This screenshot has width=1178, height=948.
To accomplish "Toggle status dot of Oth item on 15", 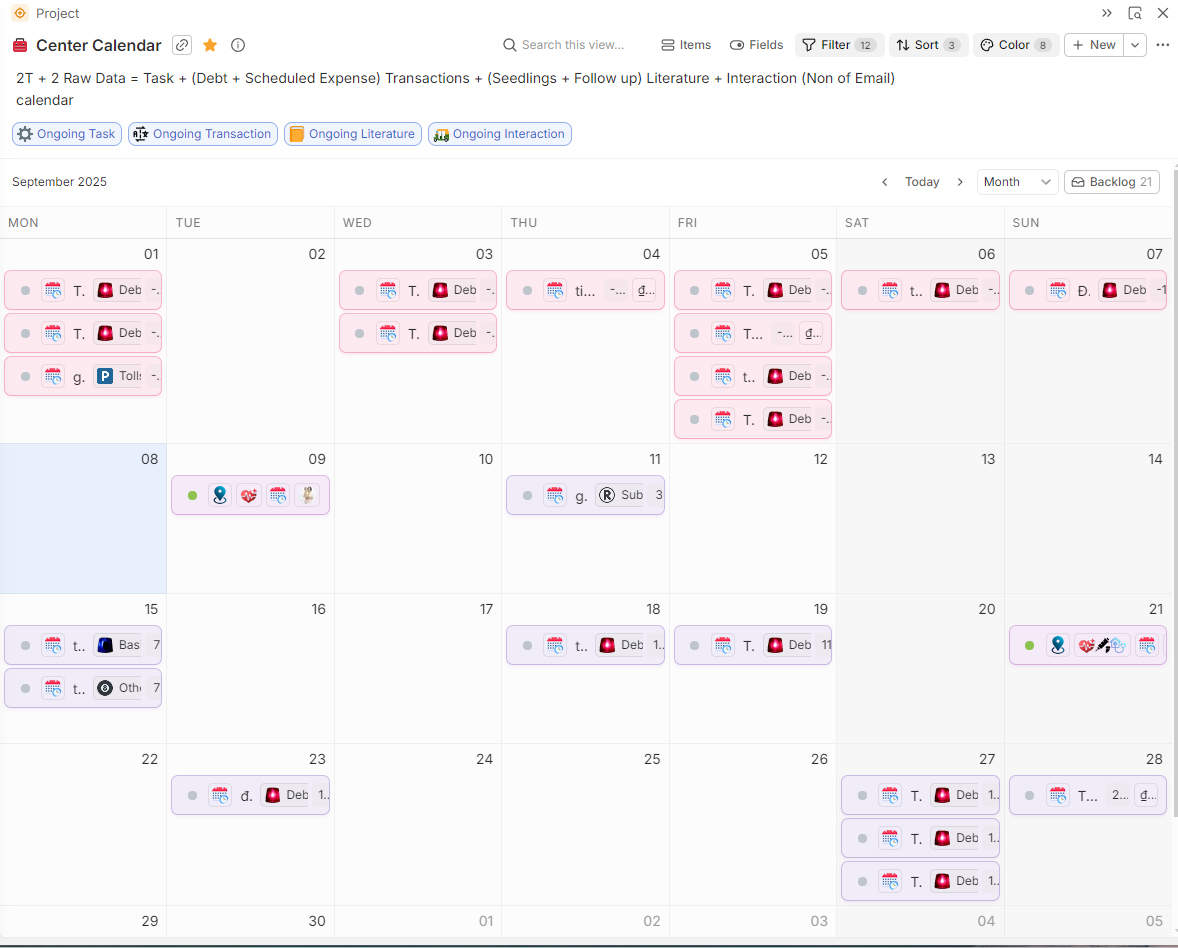I will click(26, 689).
